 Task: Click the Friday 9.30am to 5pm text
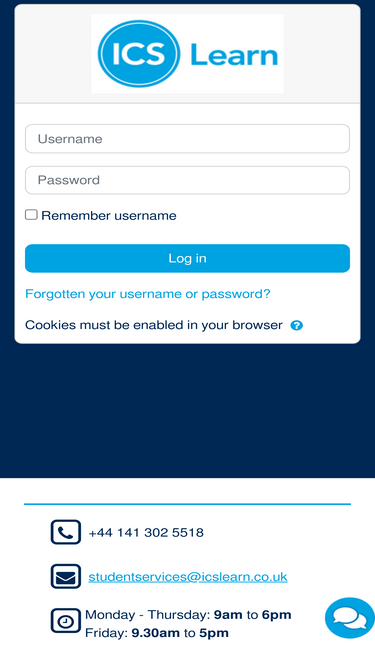point(157,633)
